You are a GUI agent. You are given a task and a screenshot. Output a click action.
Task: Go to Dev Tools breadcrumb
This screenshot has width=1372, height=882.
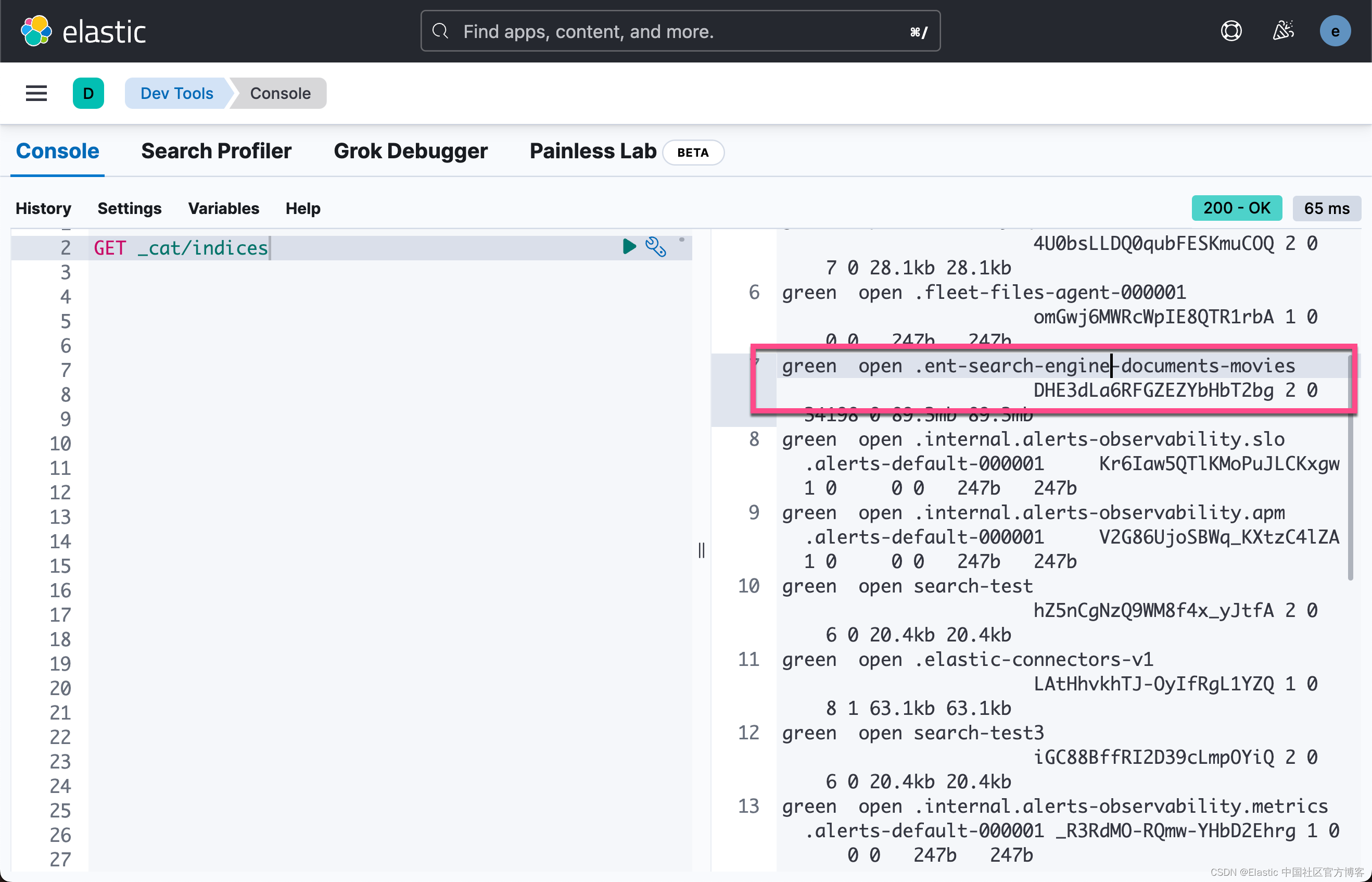[177, 93]
